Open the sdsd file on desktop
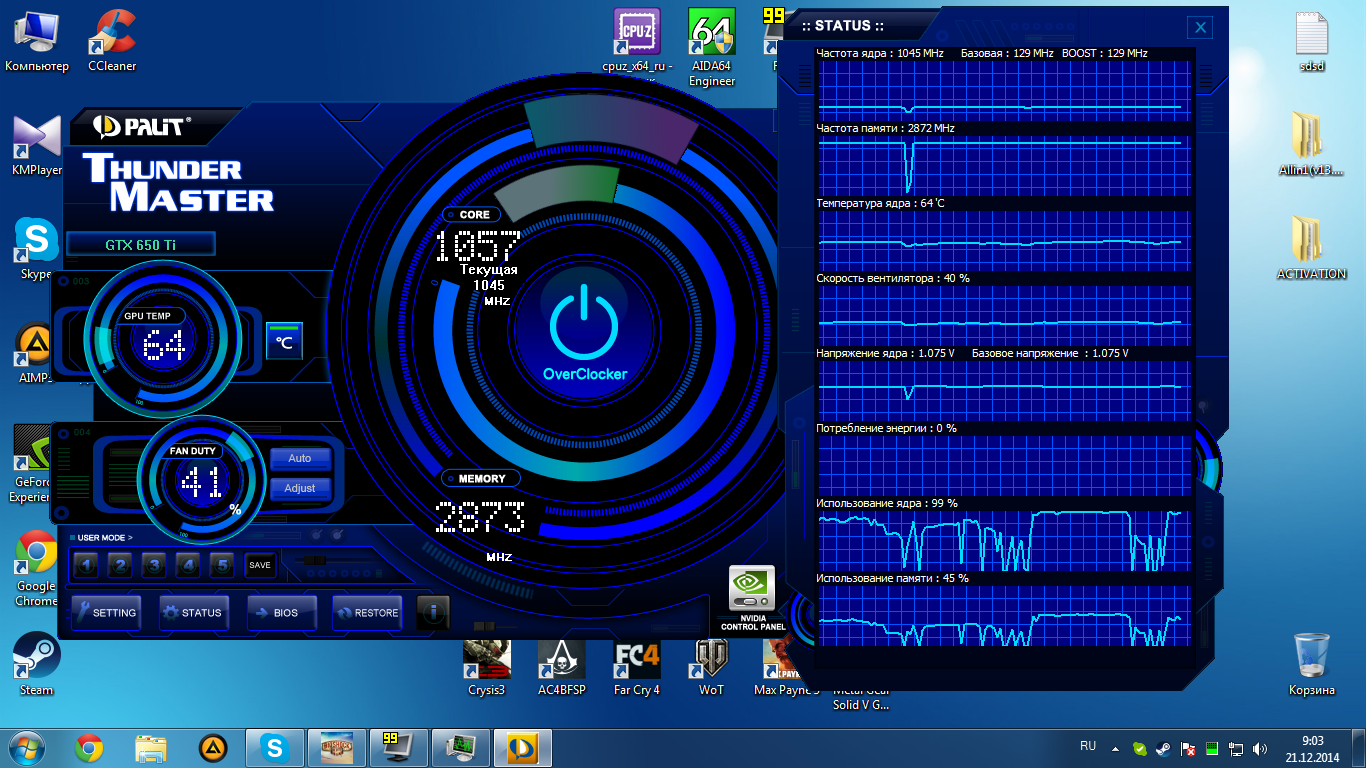Image resolution: width=1366 pixels, height=768 pixels. (x=1311, y=41)
